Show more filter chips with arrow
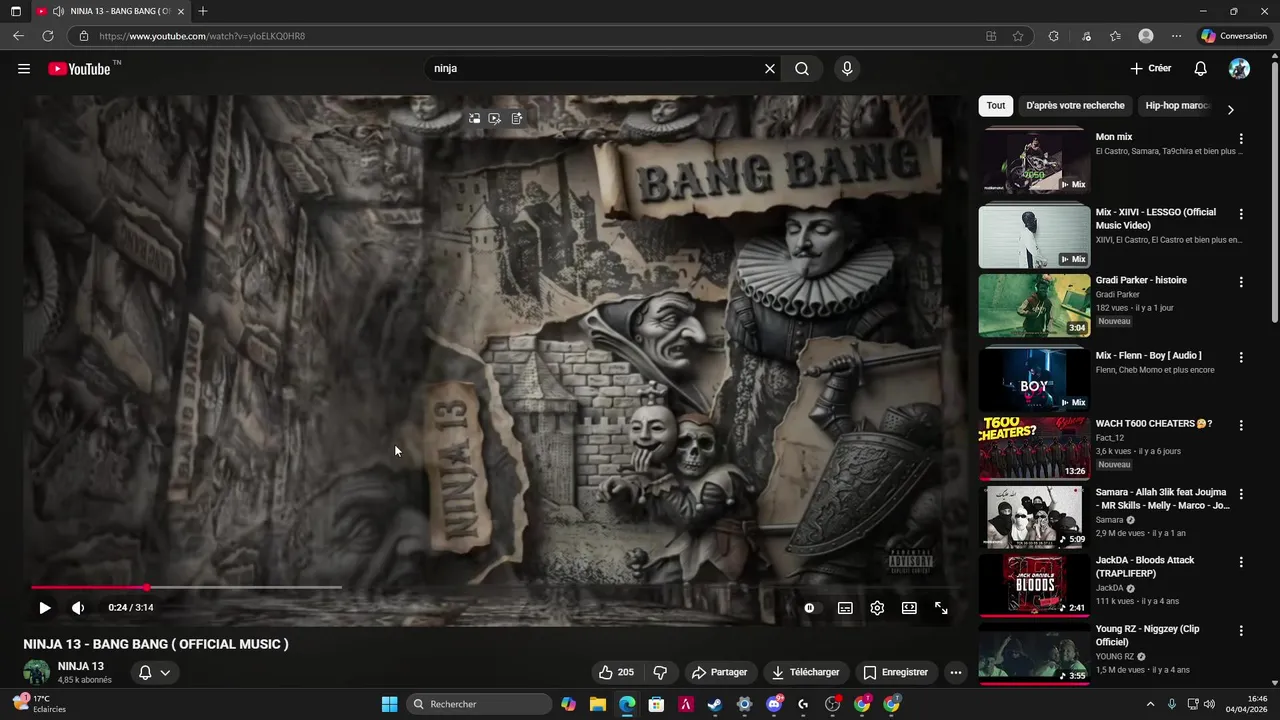The width and height of the screenshot is (1280, 720). pyautogui.click(x=1230, y=109)
